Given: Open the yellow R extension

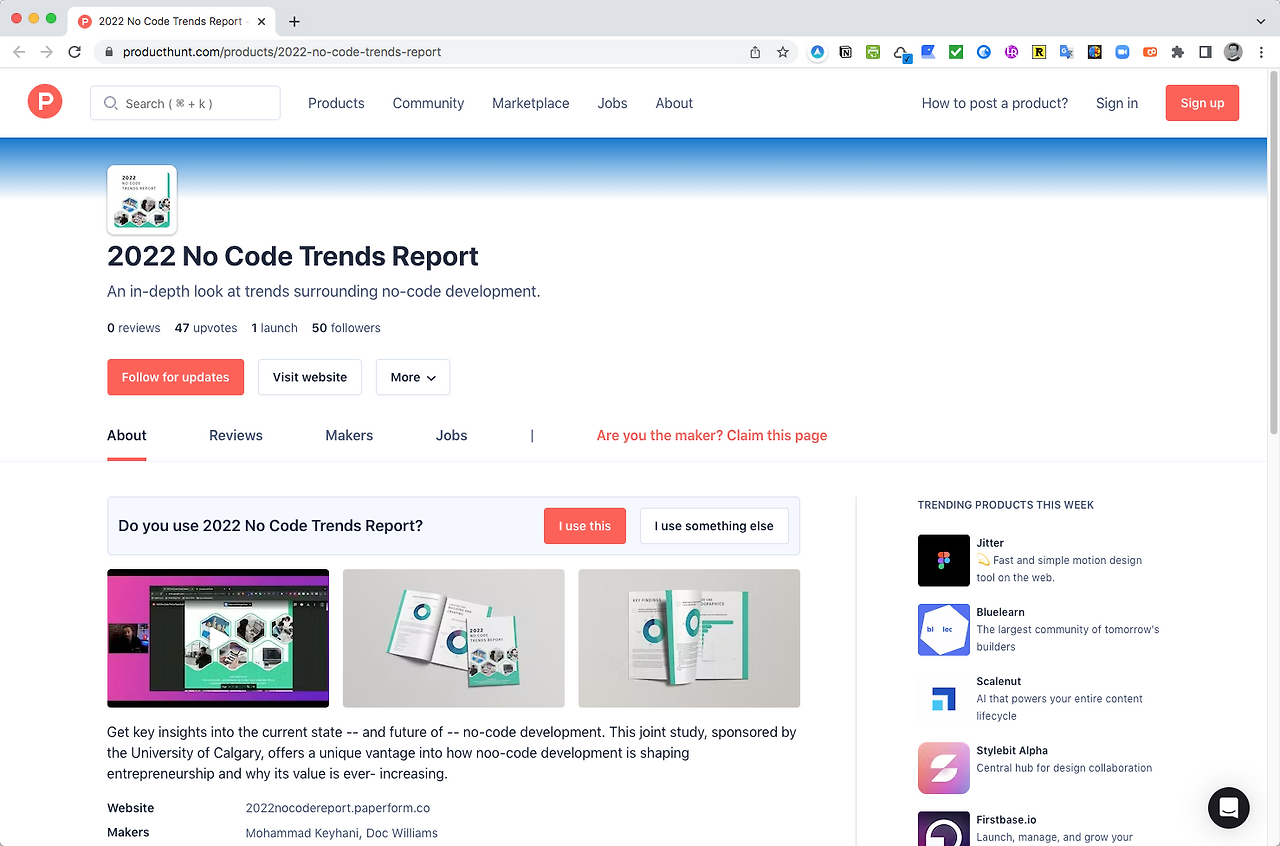Looking at the screenshot, I should click(x=1039, y=52).
